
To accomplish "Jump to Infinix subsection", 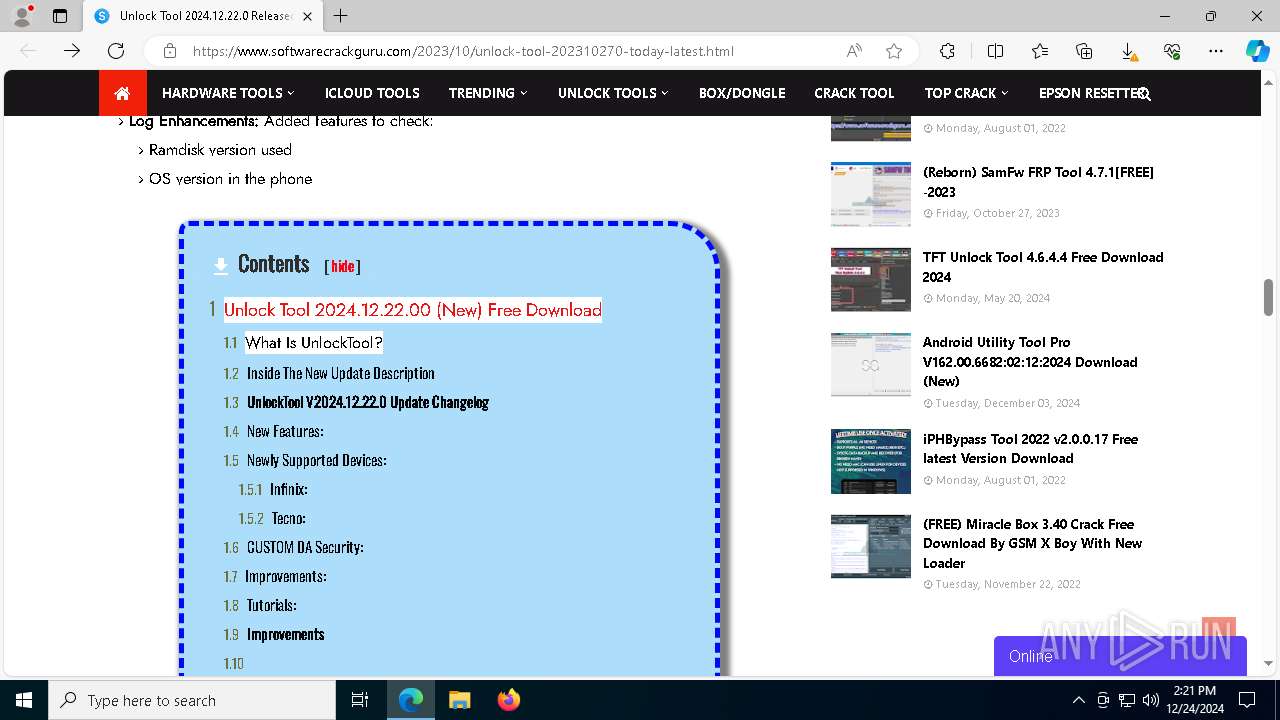I will tap(288, 489).
